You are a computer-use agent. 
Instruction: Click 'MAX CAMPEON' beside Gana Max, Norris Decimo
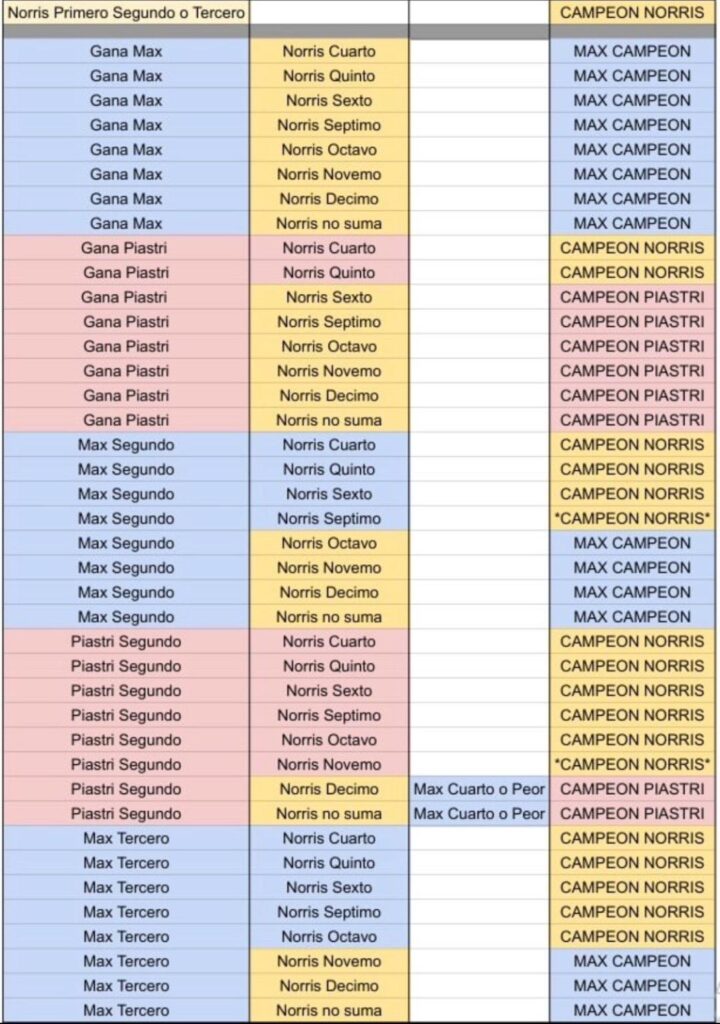click(x=632, y=198)
